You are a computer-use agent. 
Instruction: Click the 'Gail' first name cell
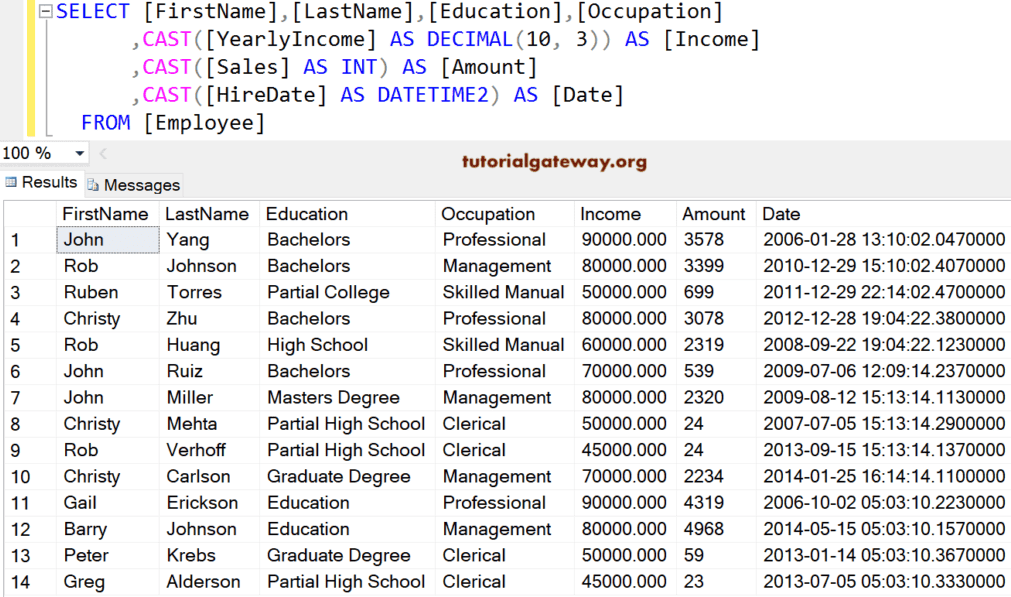108,503
